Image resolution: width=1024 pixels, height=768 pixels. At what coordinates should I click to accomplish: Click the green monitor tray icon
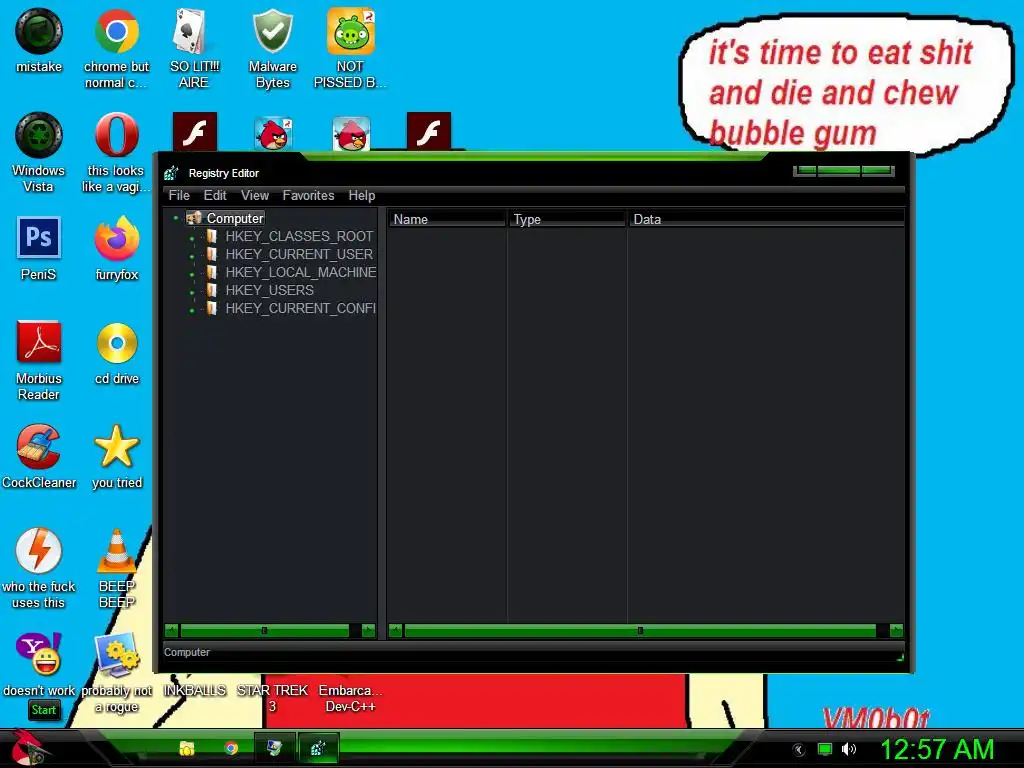tap(825, 749)
